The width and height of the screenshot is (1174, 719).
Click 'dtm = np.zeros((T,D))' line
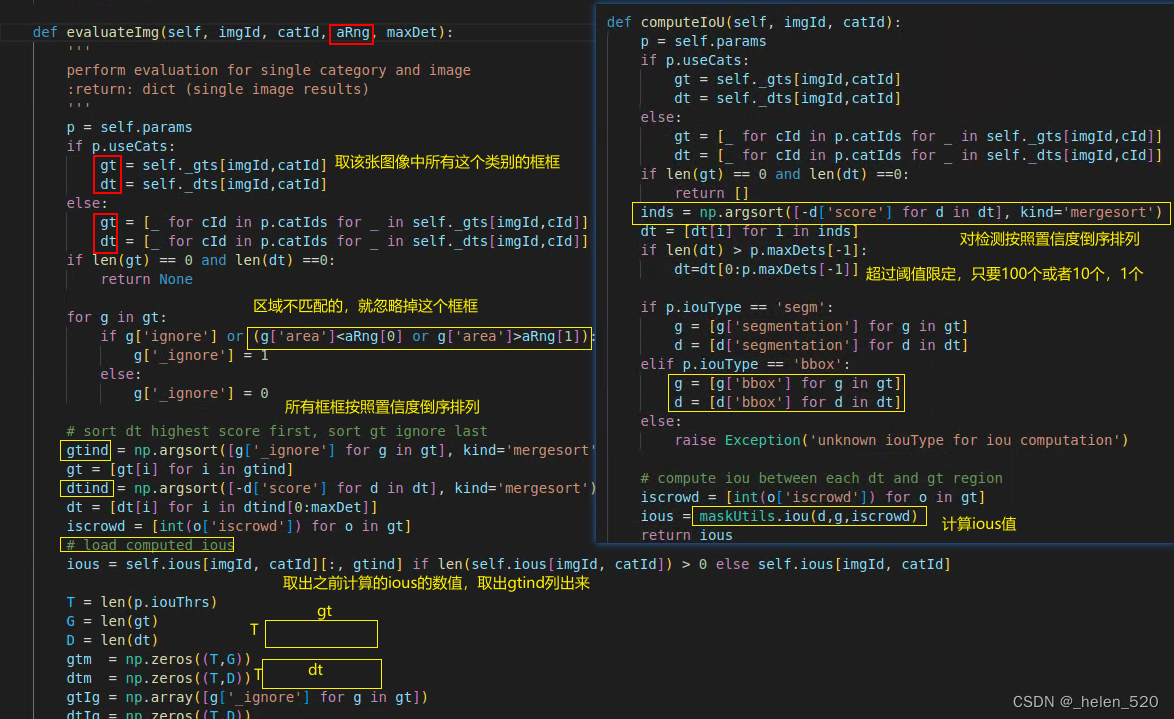[x=159, y=679]
